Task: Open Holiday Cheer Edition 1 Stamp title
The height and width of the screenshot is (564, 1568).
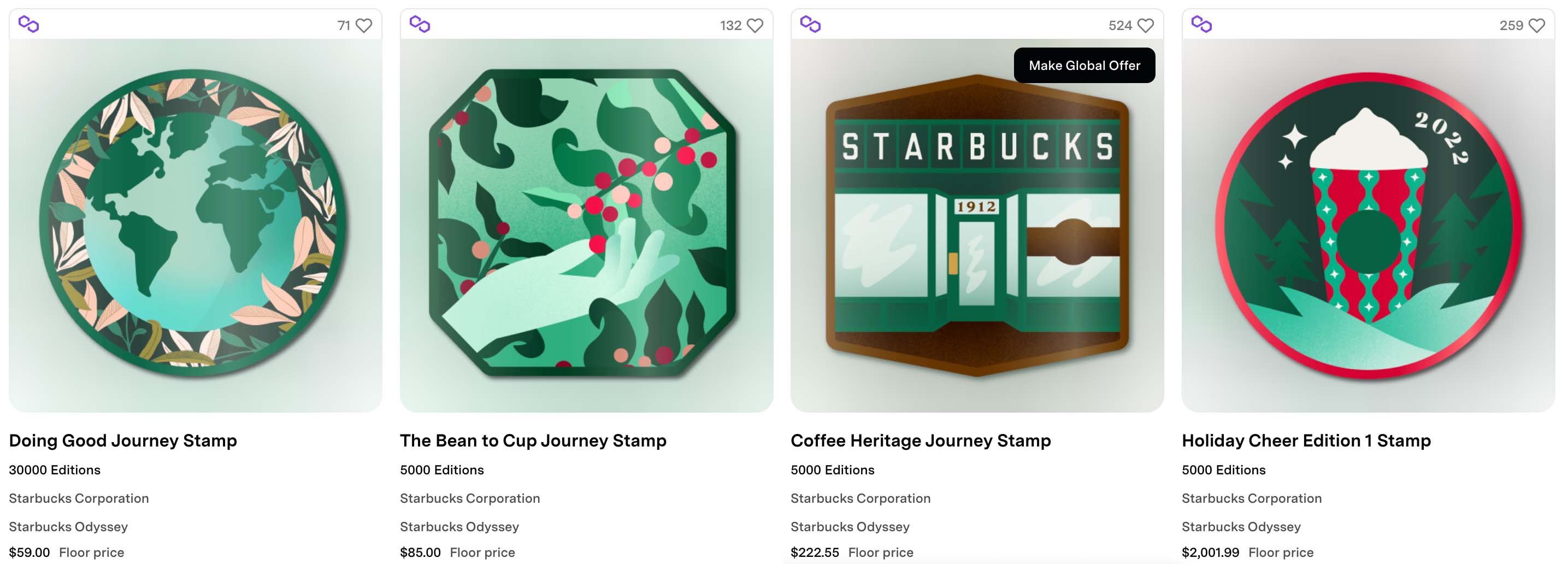Action: point(1306,440)
